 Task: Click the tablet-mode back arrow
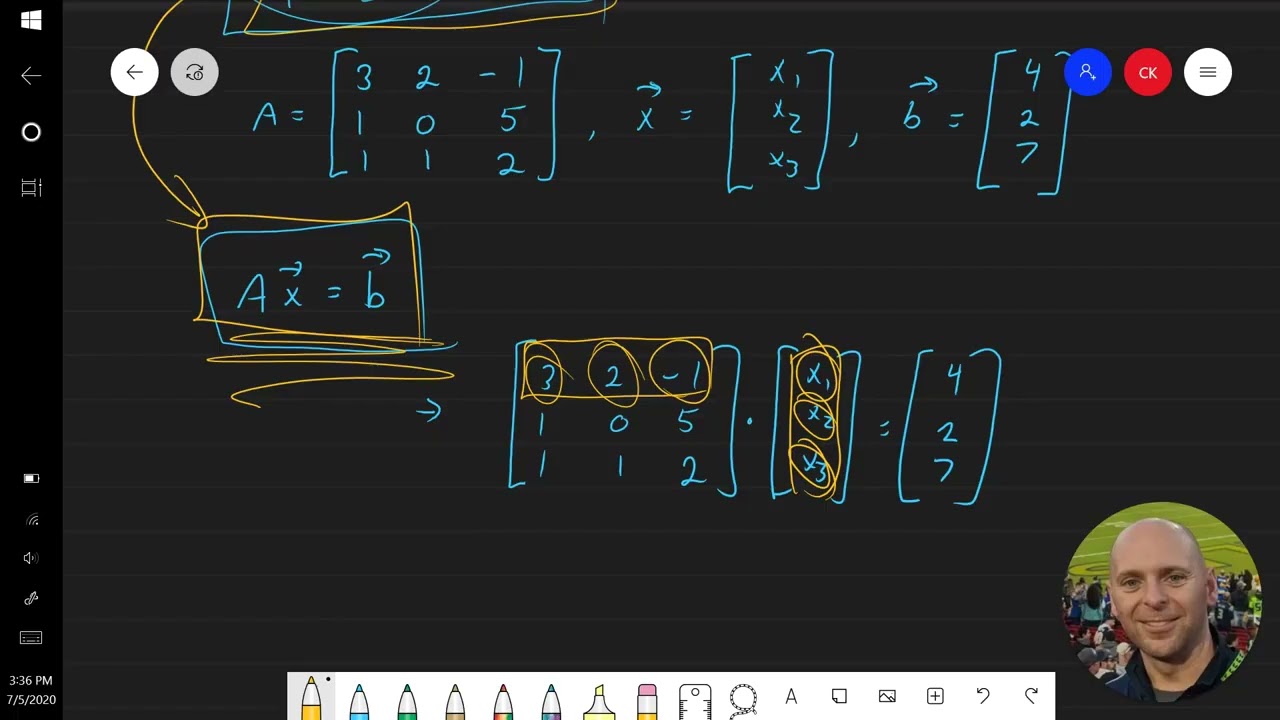[x=31, y=76]
